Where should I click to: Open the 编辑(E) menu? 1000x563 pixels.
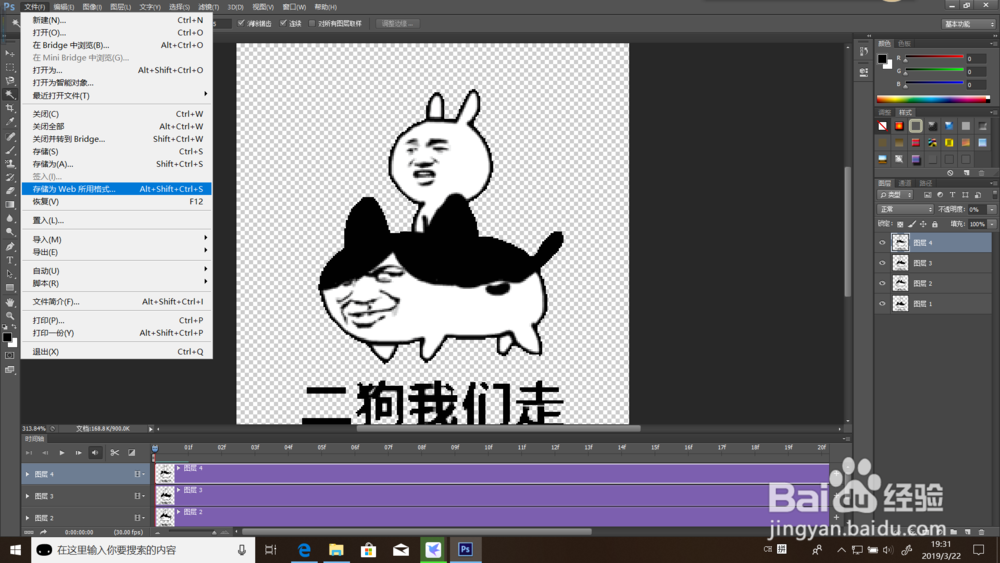(x=64, y=7)
